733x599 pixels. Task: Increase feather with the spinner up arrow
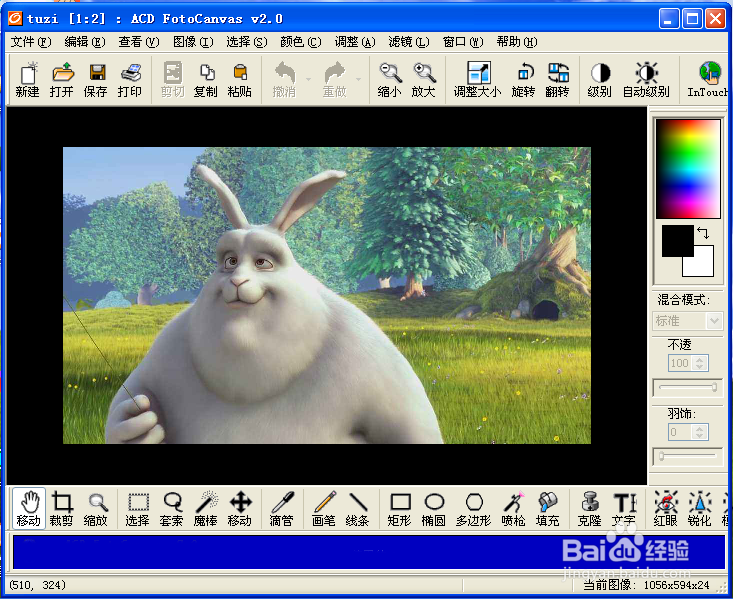coord(700,428)
